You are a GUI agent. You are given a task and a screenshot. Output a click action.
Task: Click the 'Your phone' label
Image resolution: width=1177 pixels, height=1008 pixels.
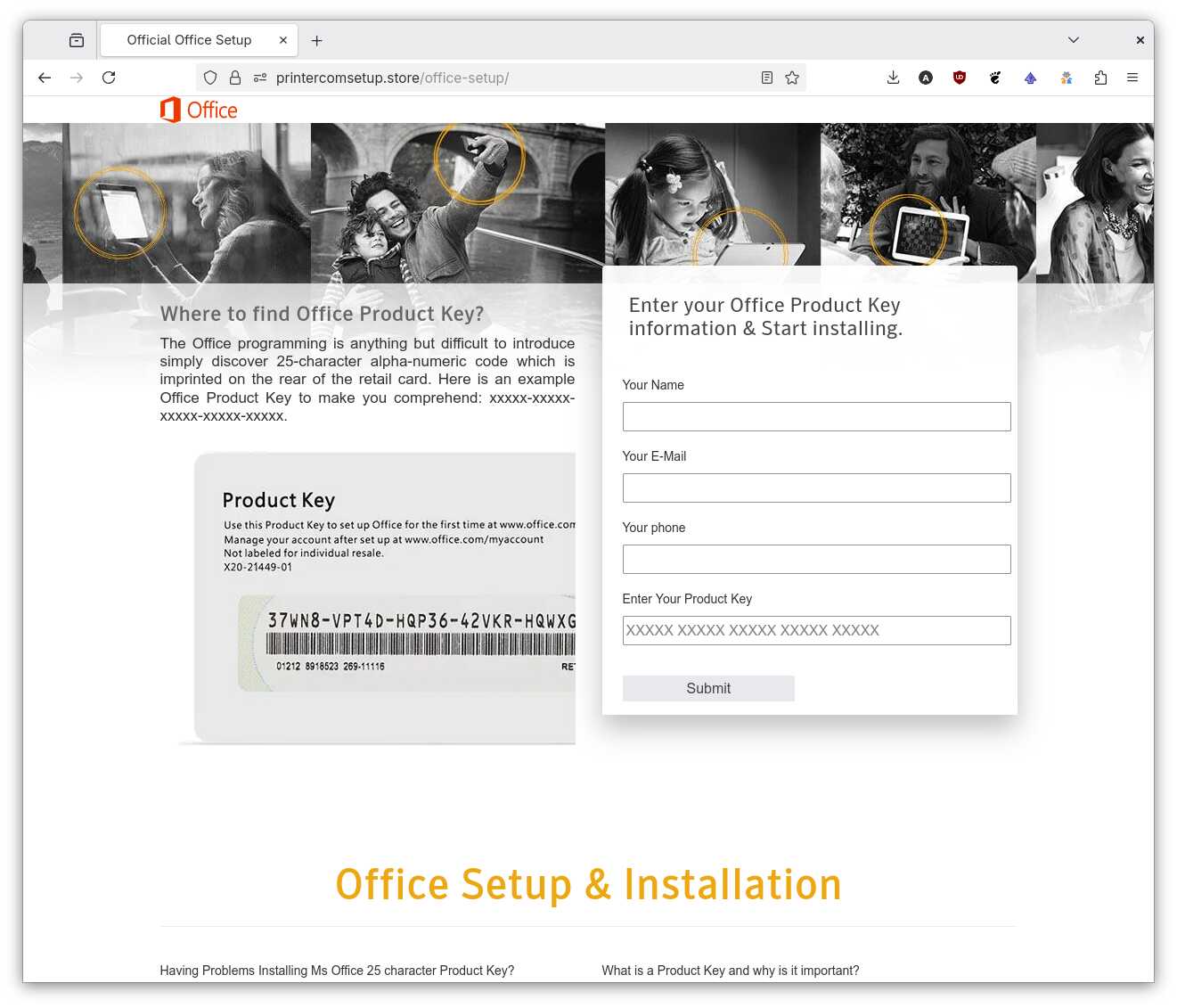click(x=654, y=528)
